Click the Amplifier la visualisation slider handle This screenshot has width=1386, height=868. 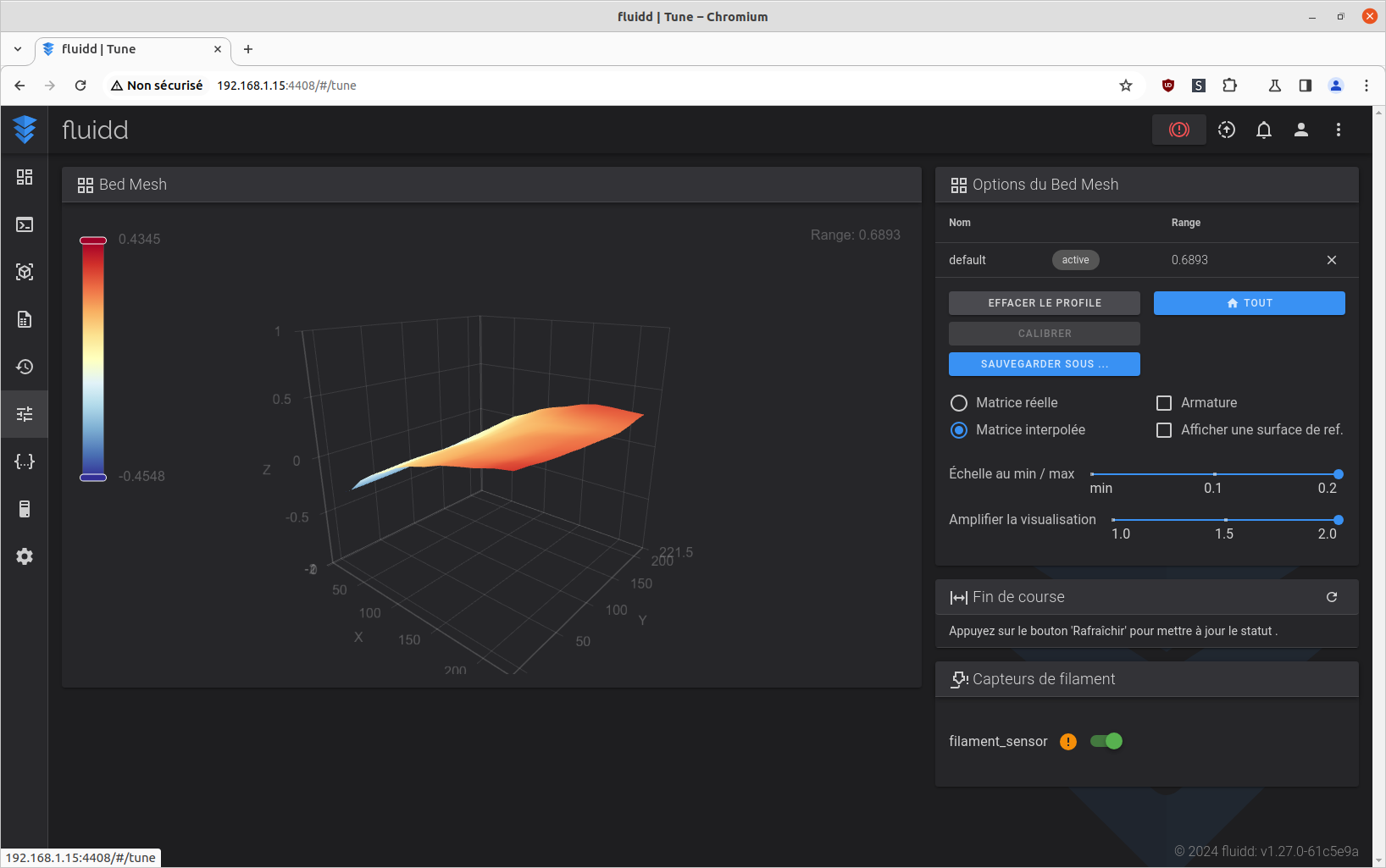tap(1338, 520)
